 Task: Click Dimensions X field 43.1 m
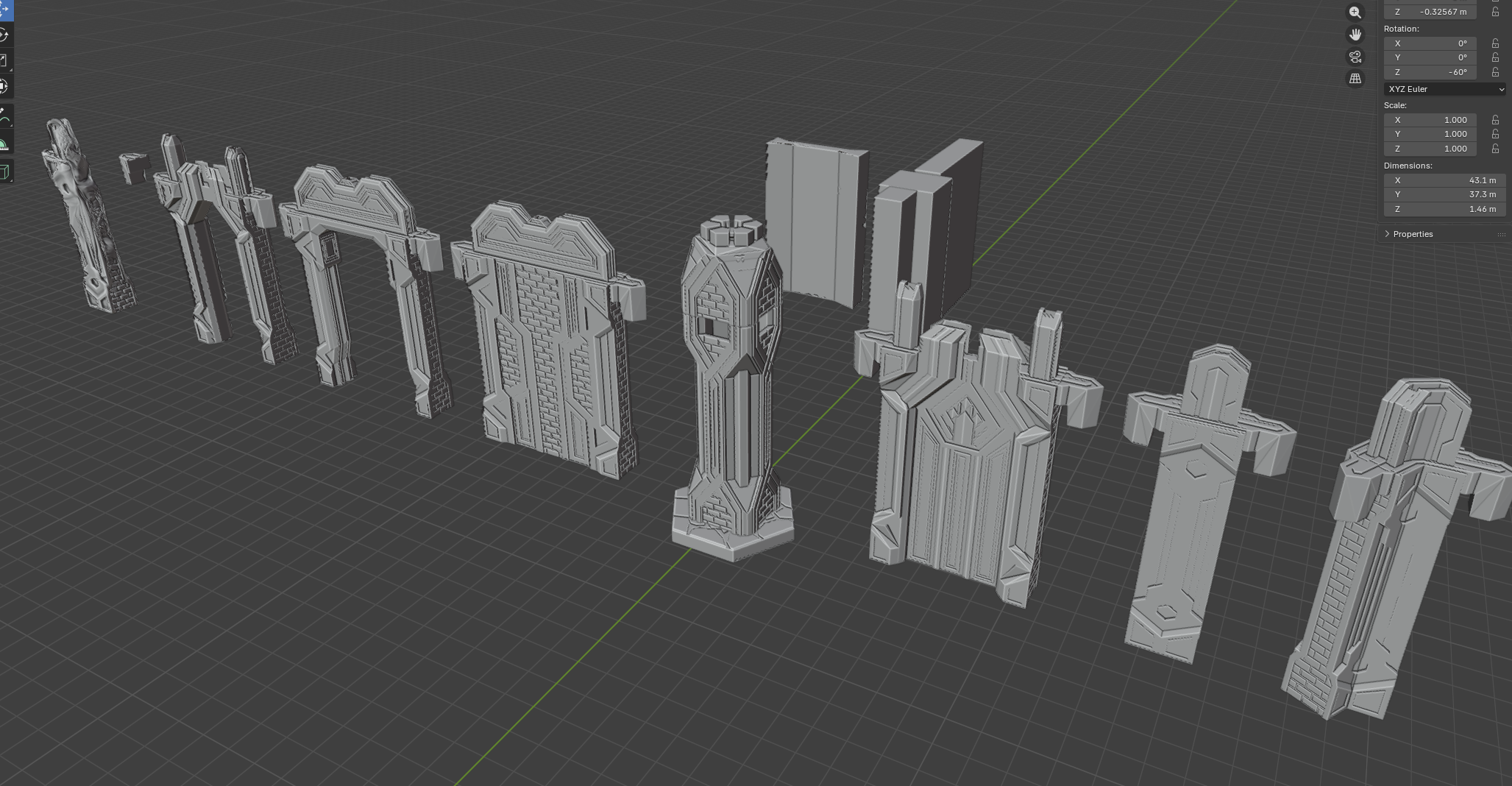(x=1445, y=180)
